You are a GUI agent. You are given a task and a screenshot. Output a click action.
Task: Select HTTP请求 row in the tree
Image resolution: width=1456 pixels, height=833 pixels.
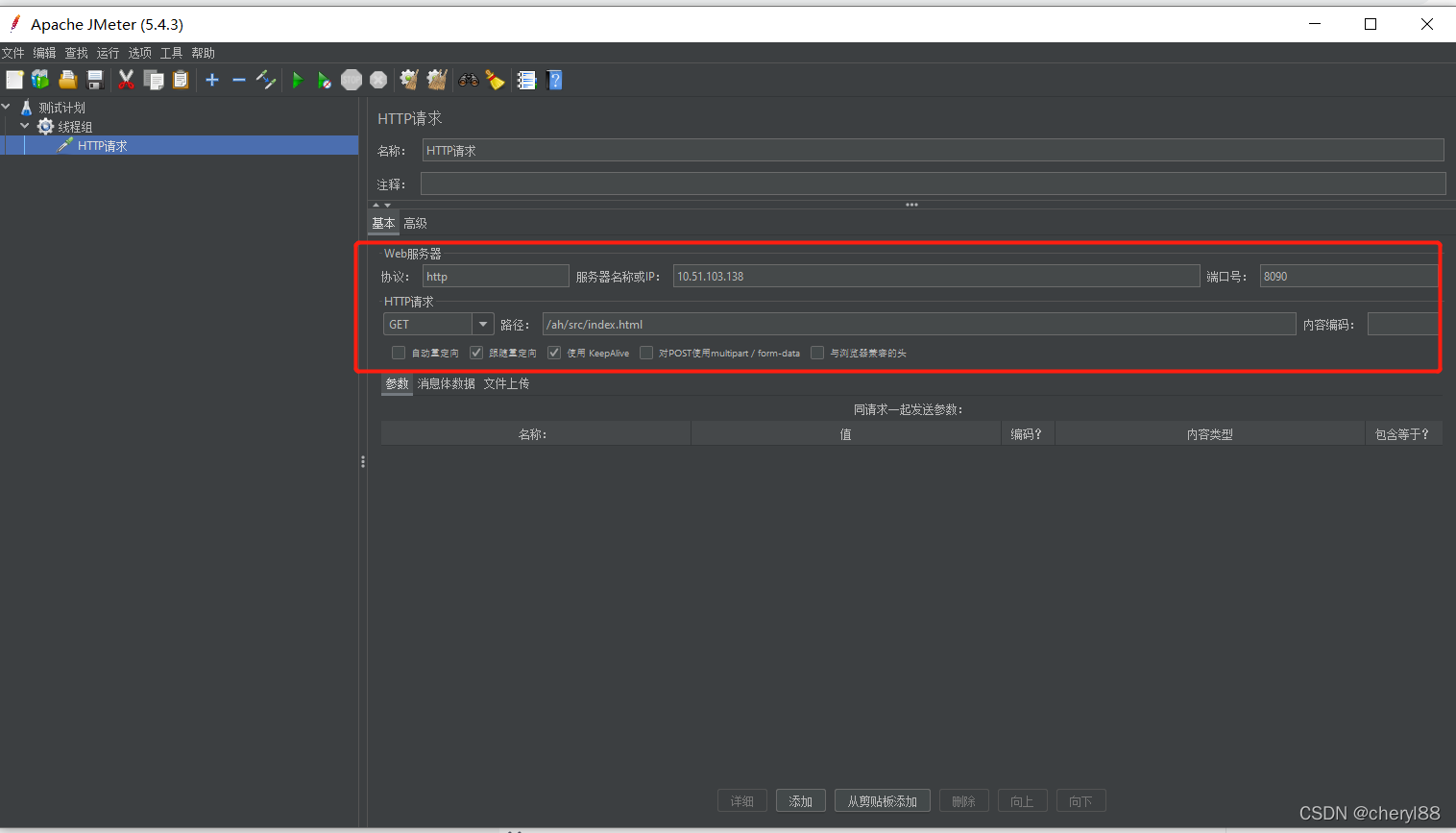click(x=179, y=145)
